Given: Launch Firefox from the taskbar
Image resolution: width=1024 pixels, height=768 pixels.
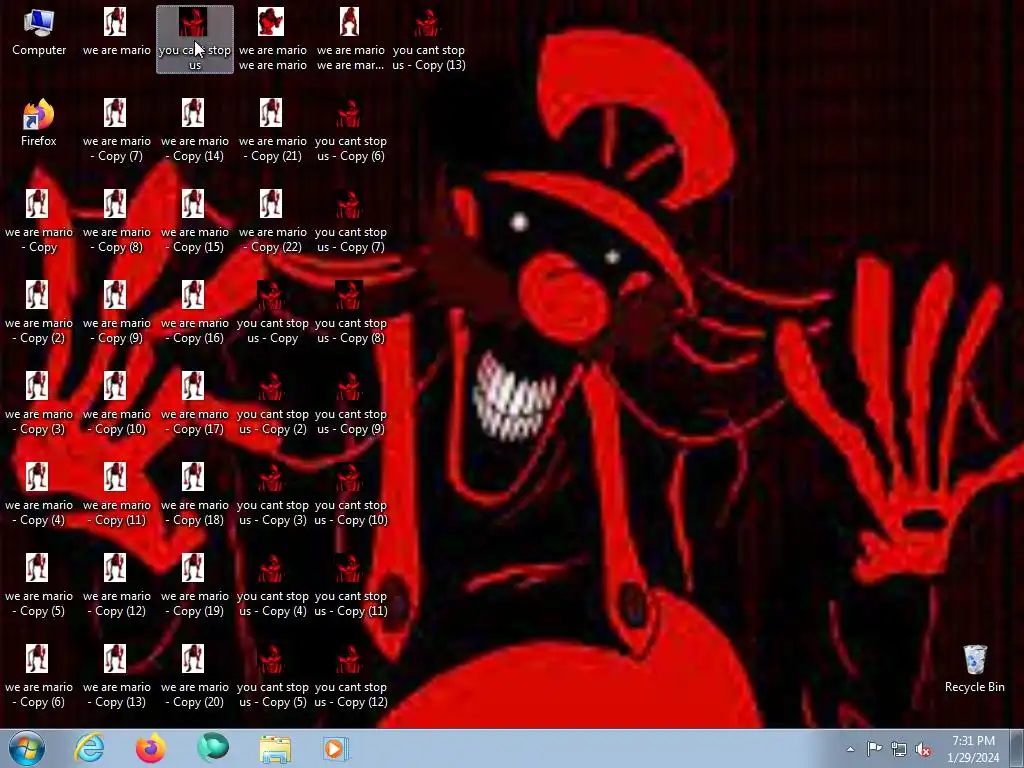Looking at the screenshot, I should click(151, 748).
